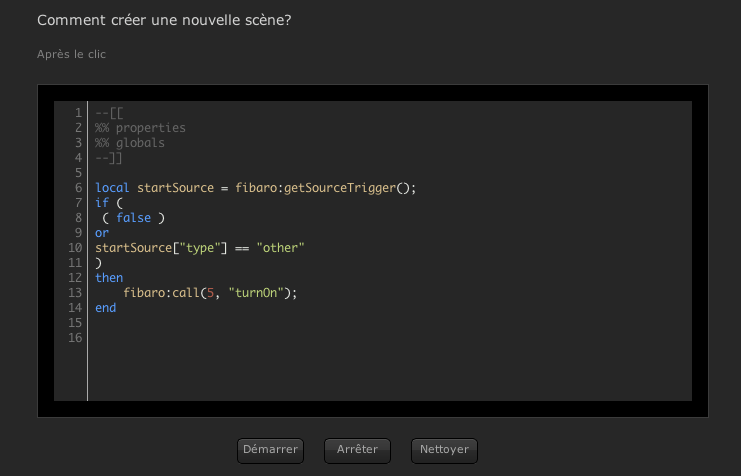Click line number 16 in the gutter
This screenshot has width=741, height=476.
click(x=75, y=338)
